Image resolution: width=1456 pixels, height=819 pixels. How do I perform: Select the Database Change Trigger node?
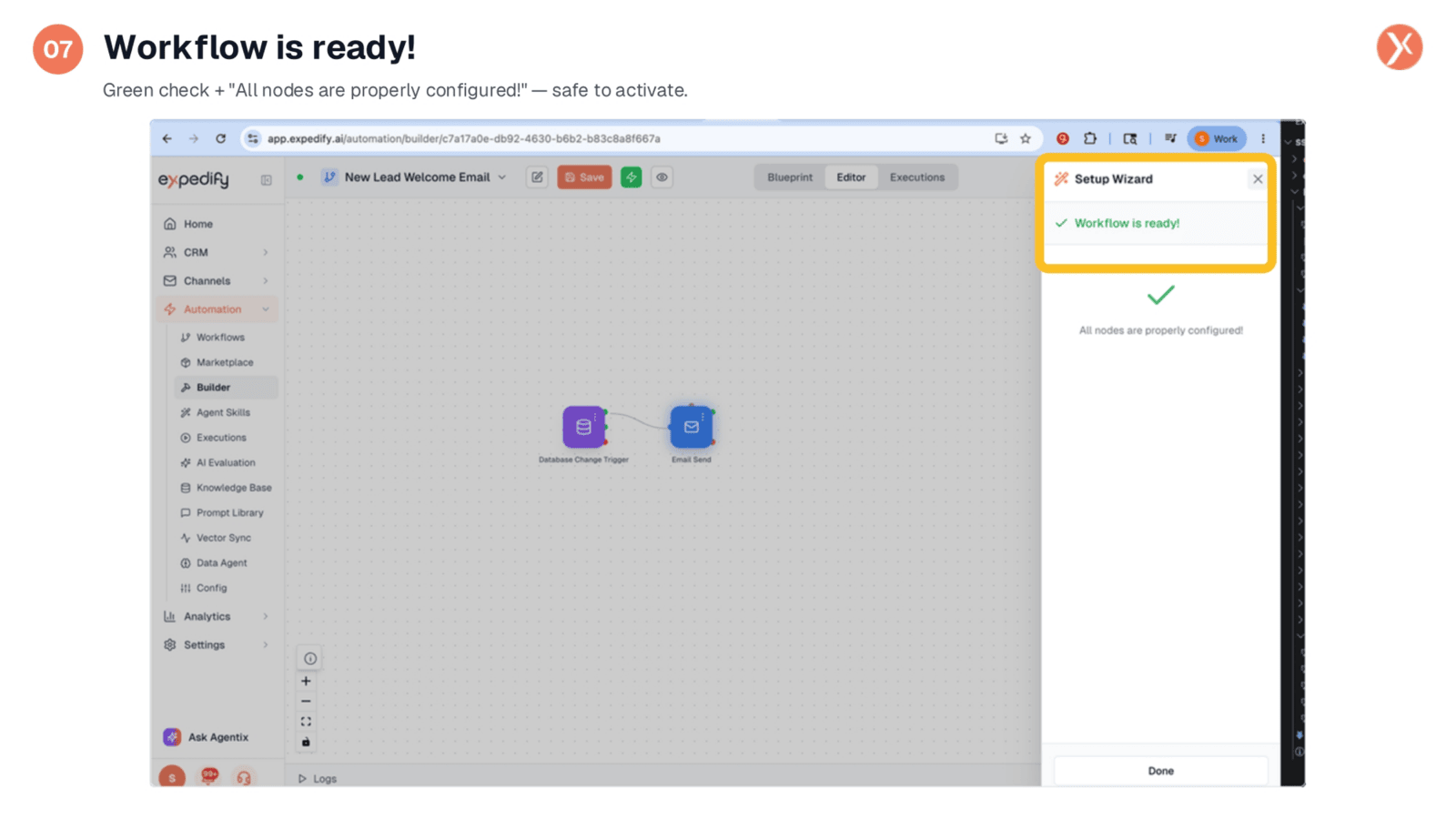pos(583,427)
